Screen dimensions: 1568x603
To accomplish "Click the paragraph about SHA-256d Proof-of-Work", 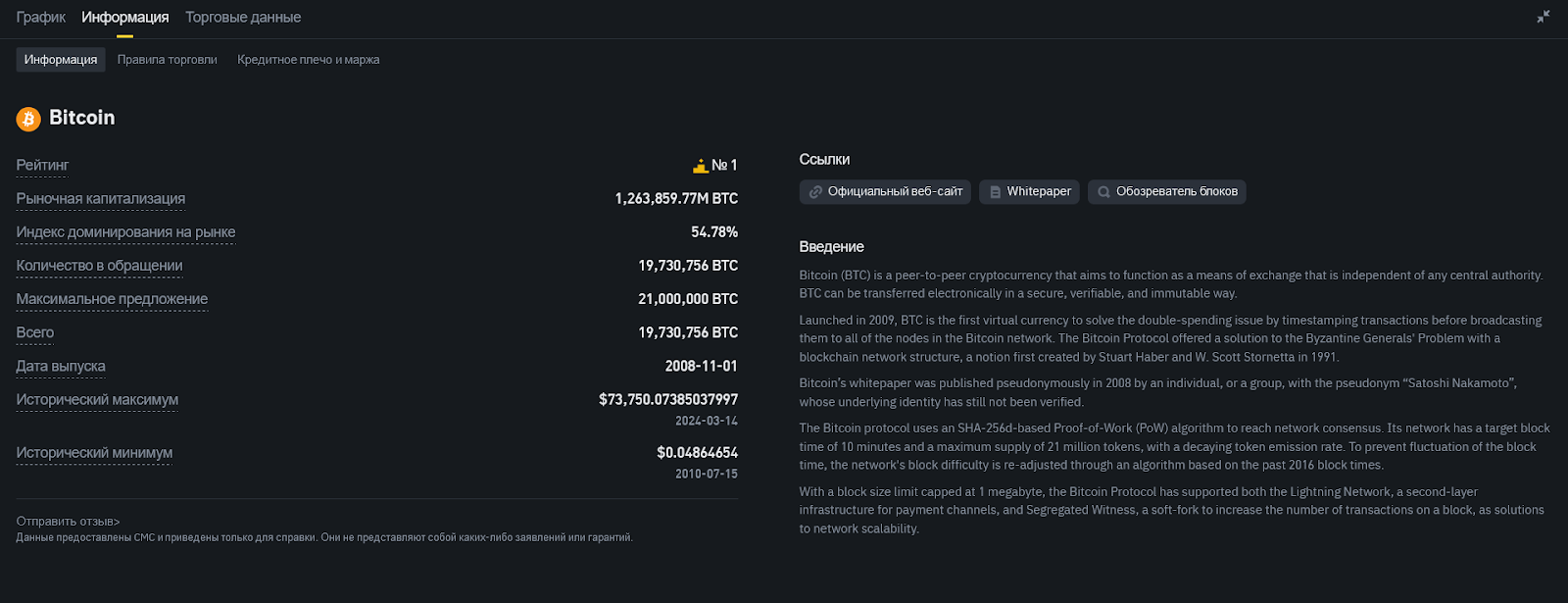I will point(1174,446).
